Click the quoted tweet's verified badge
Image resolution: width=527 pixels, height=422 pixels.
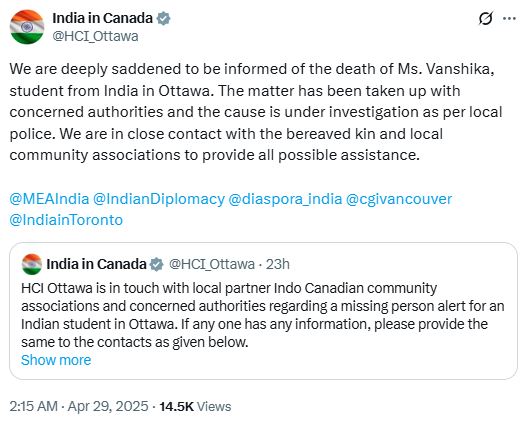[156, 264]
